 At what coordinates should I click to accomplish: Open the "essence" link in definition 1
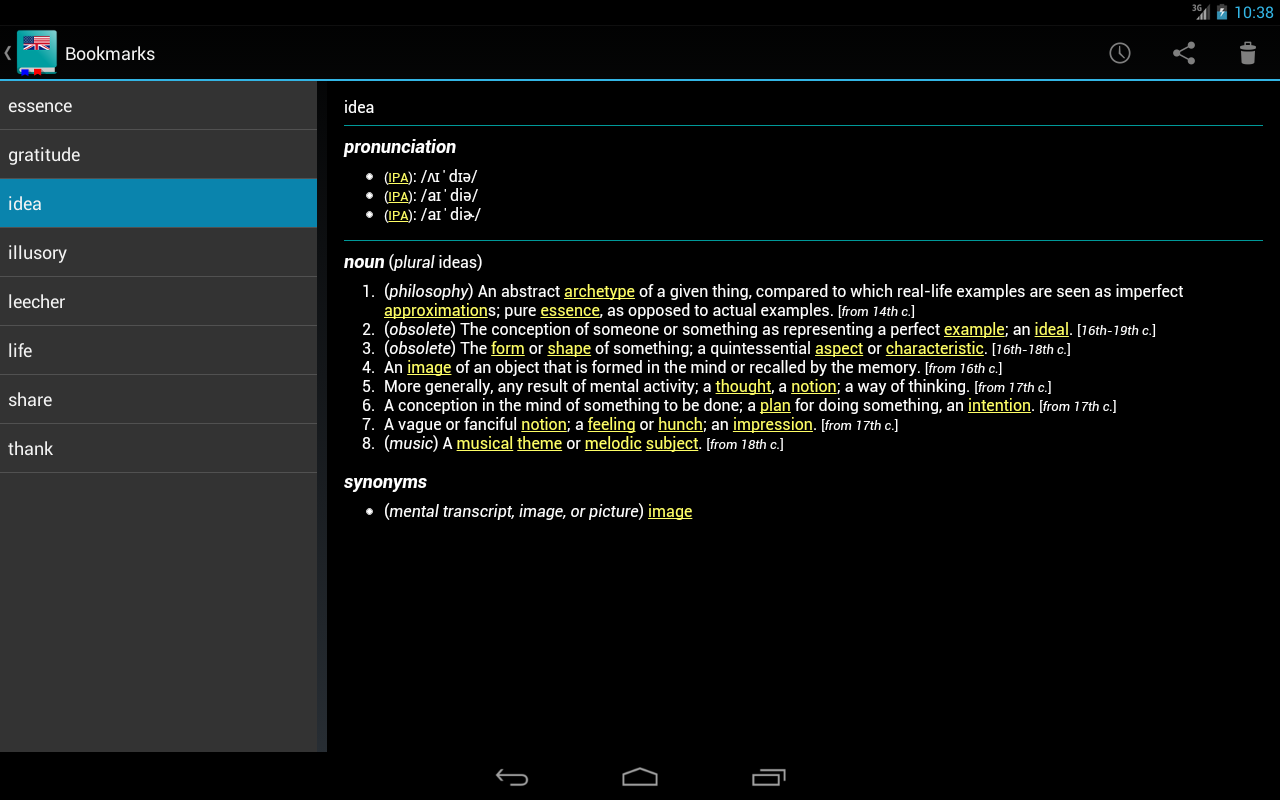tap(570, 311)
